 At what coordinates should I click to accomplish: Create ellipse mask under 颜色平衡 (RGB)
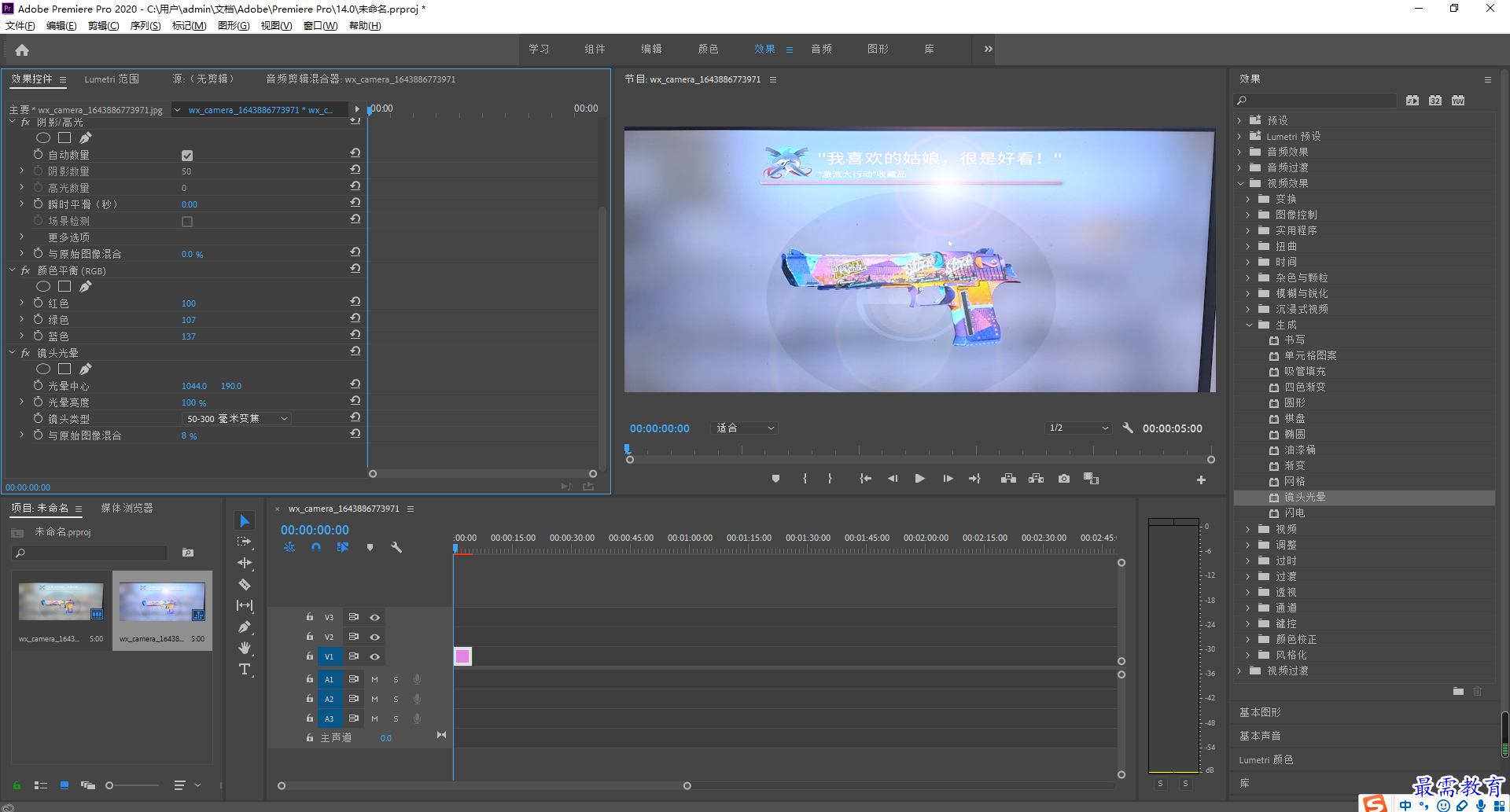pos(43,286)
